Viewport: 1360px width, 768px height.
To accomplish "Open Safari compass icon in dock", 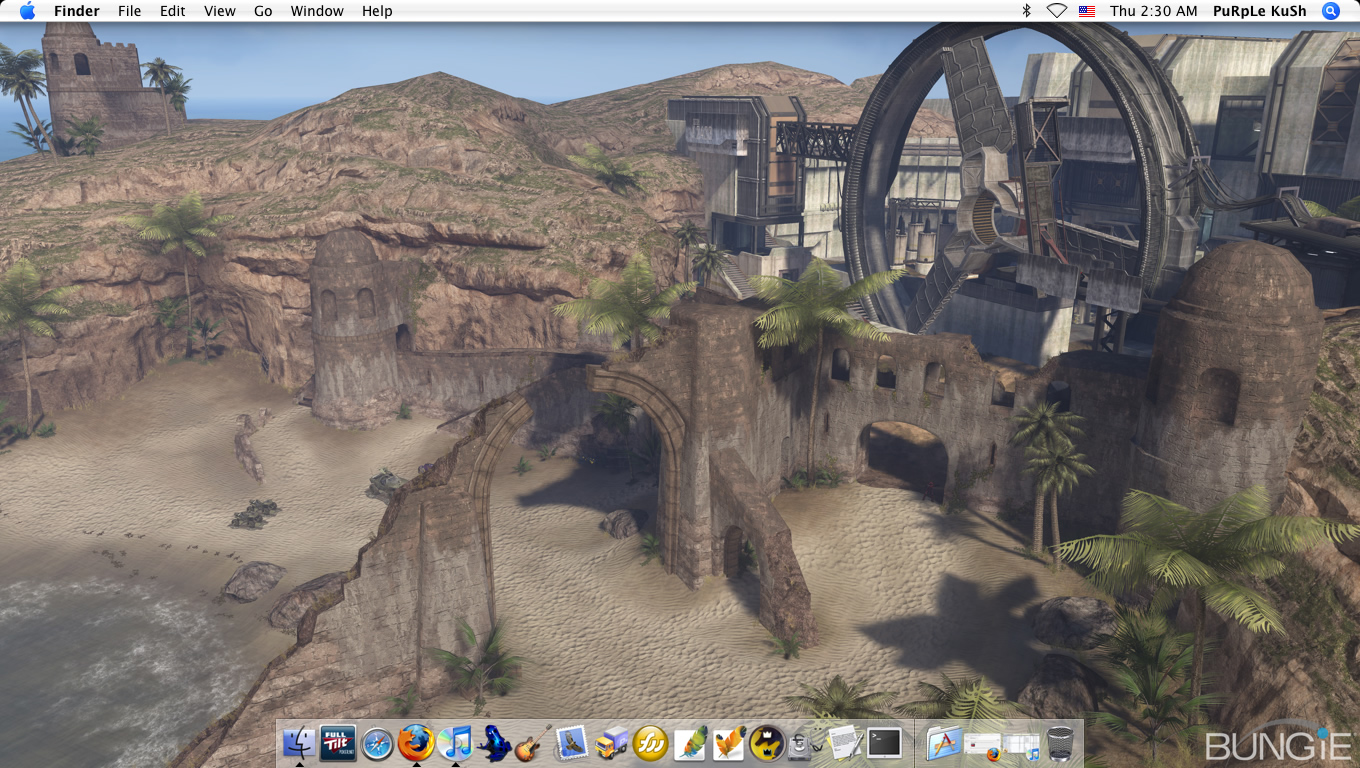I will click(377, 743).
